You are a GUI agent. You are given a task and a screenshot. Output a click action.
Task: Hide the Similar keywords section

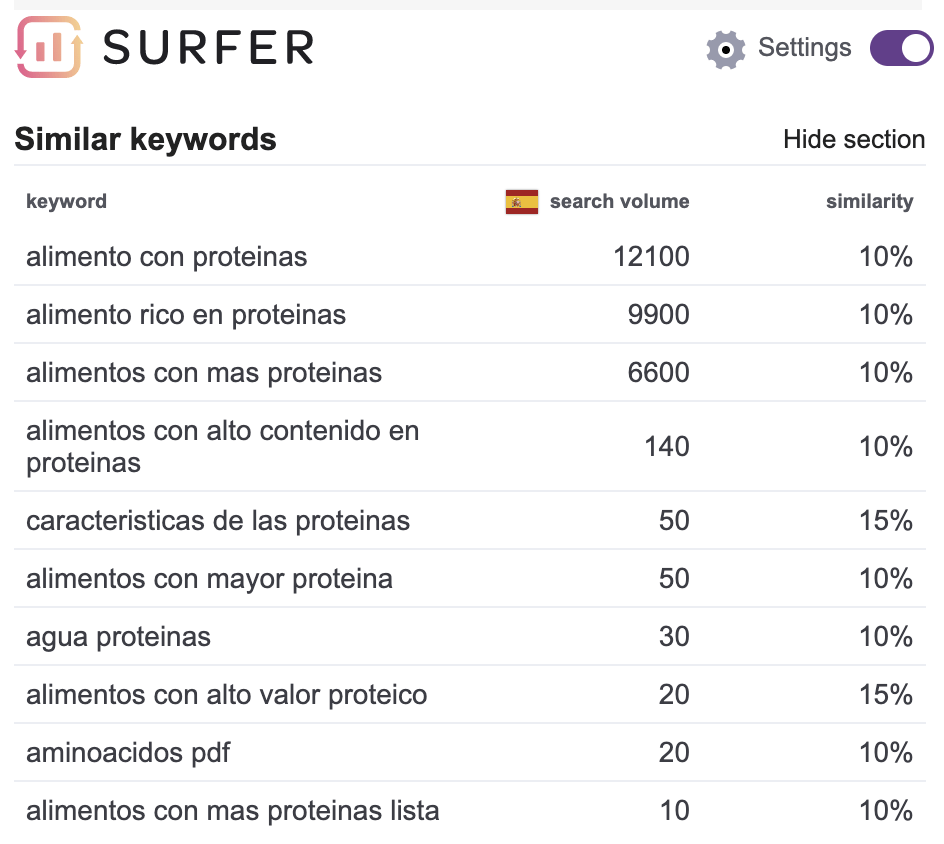pyautogui.click(x=854, y=140)
